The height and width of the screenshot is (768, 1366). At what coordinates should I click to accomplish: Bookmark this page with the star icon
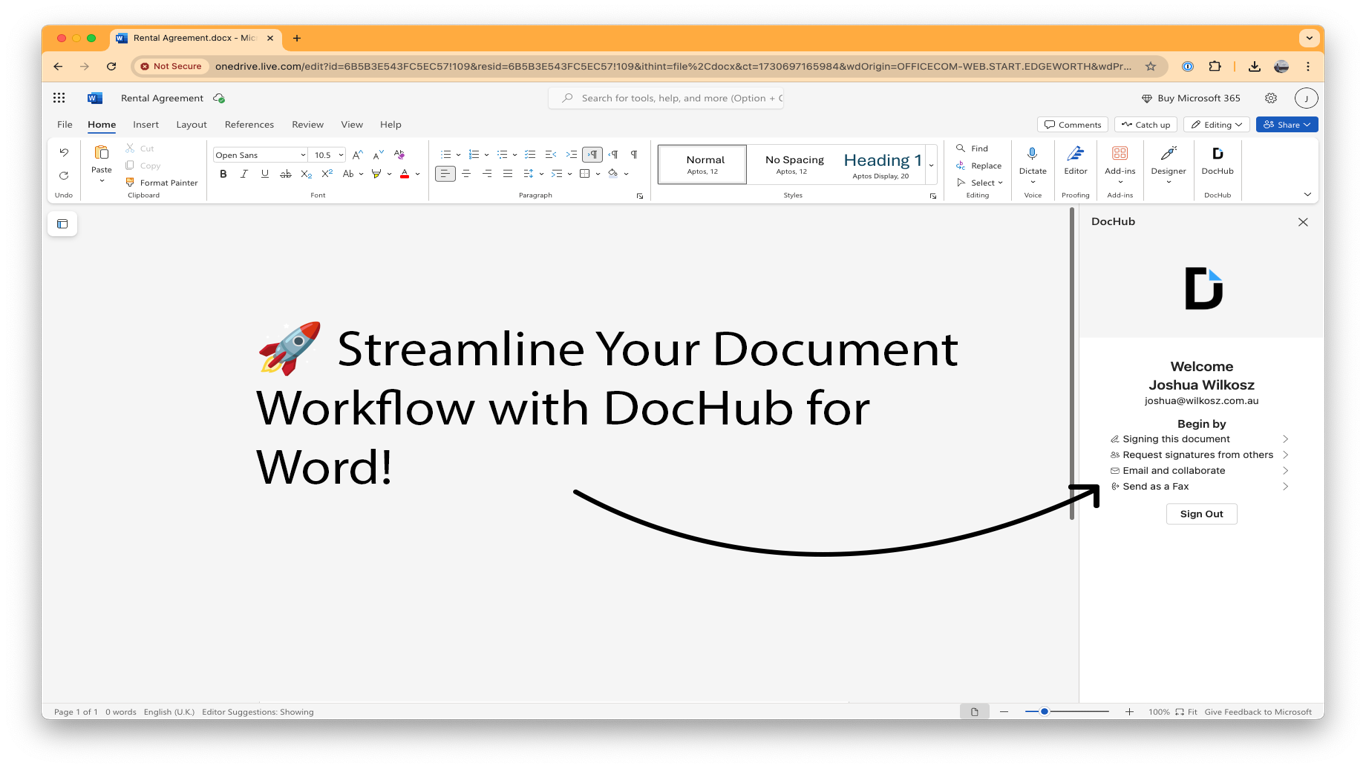click(1151, 66)
